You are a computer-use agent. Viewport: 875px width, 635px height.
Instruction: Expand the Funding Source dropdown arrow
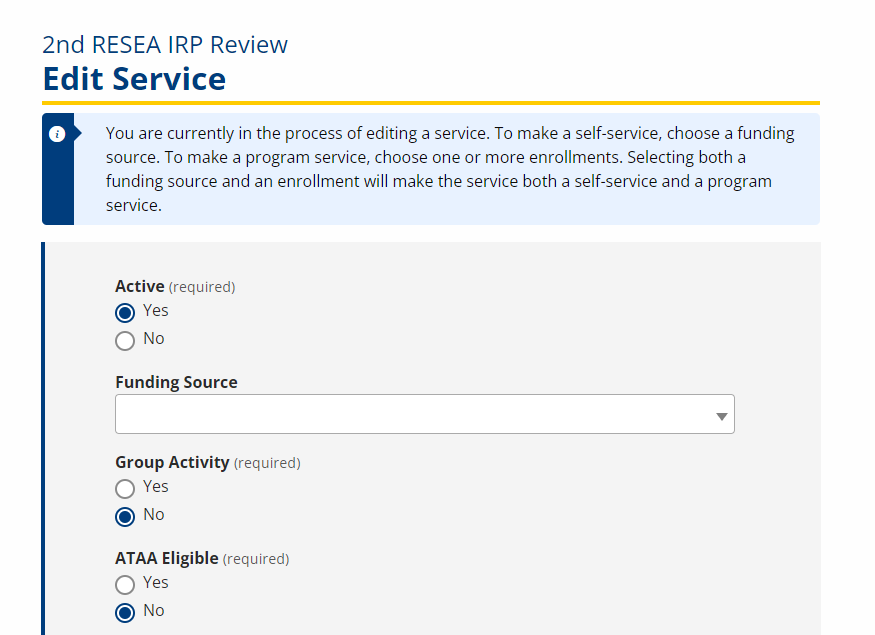722,416
